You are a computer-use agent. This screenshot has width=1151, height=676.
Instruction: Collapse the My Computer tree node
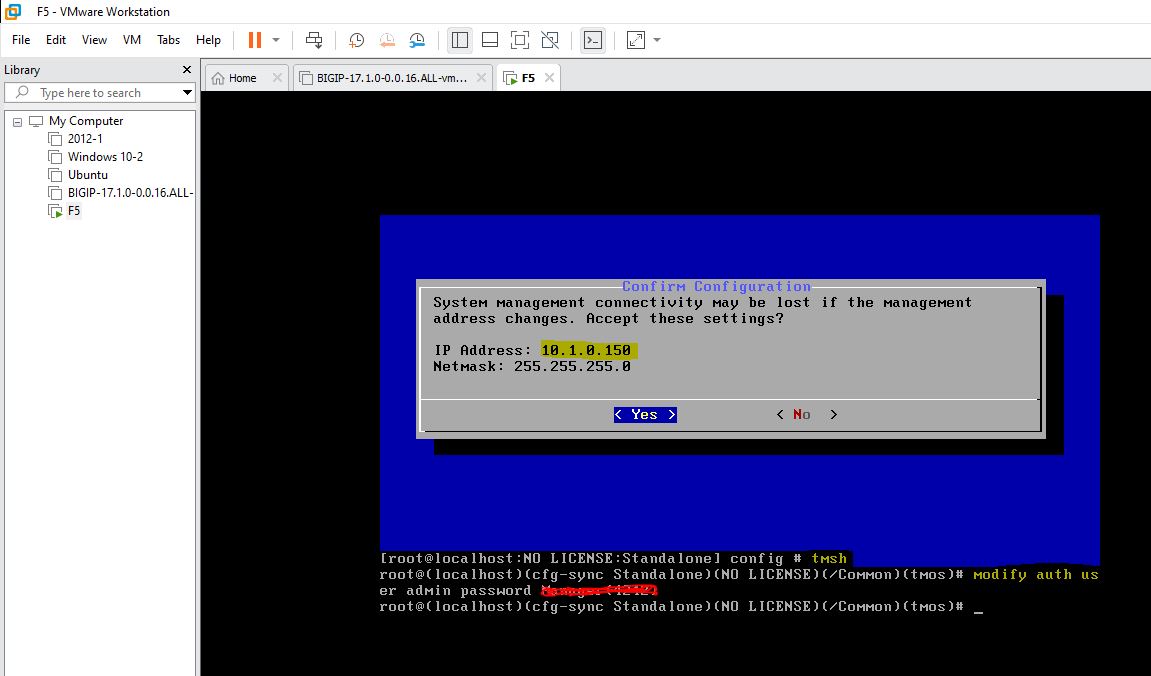[x=17, y=121]
